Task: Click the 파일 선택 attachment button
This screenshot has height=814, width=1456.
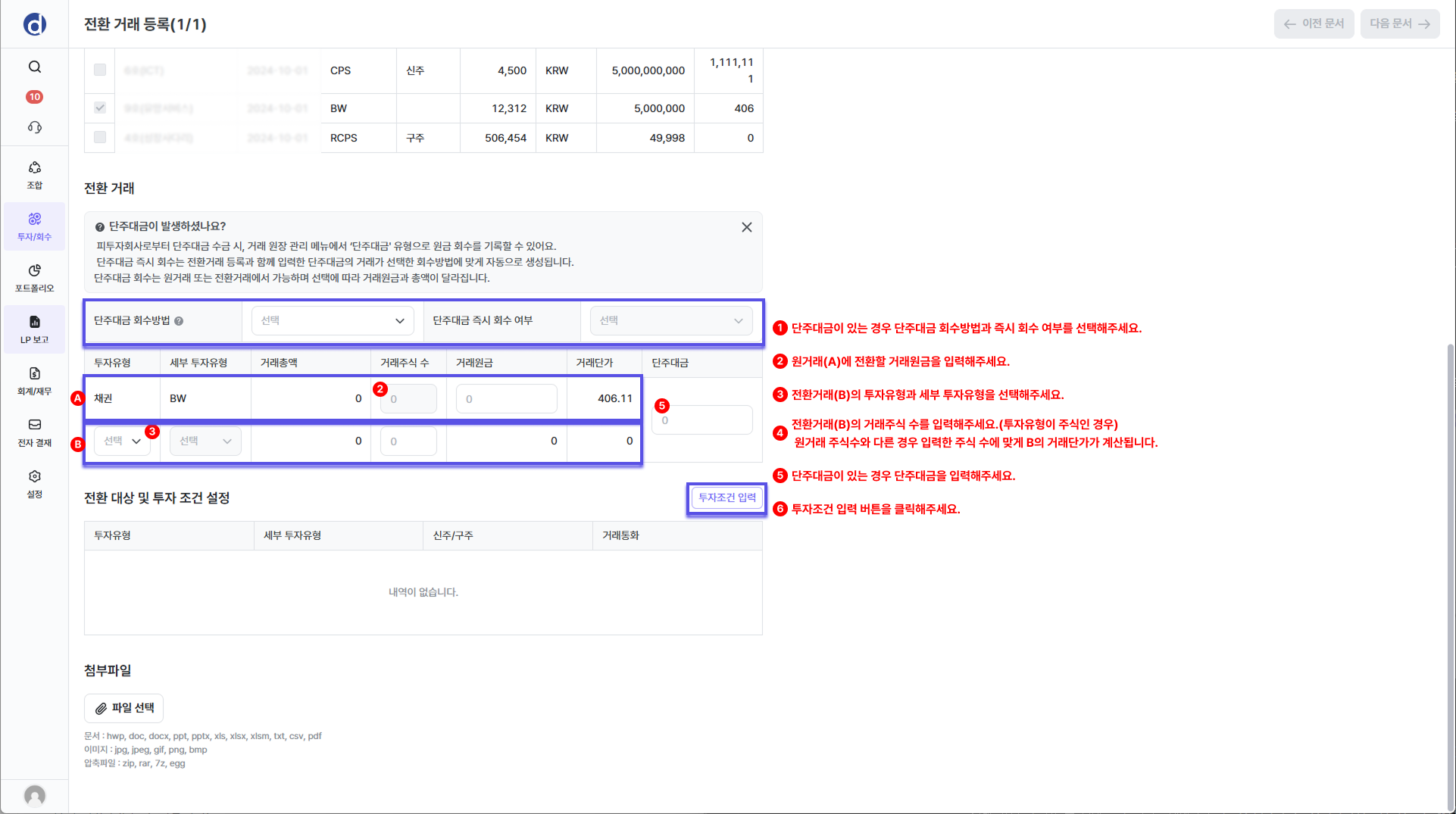Action: pos(124,708)
